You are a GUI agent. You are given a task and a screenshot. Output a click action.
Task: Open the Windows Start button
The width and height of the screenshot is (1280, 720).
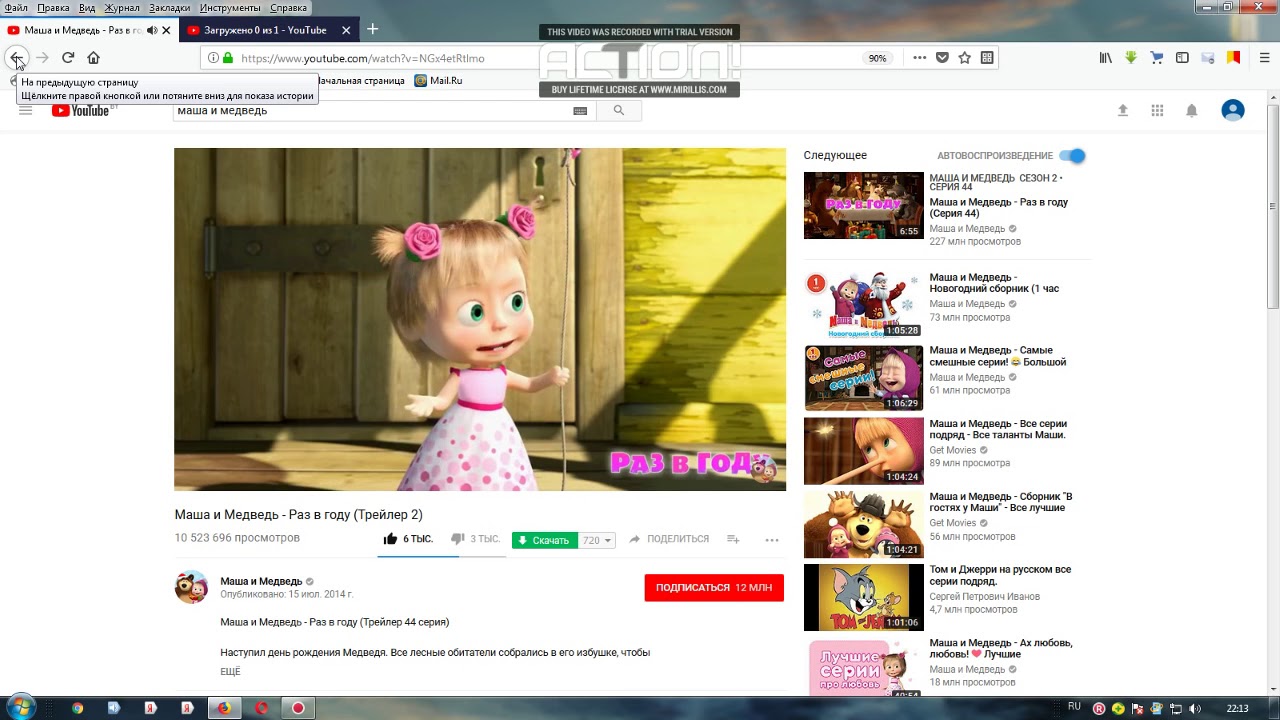pyautogui.click(x=19, y=708)
